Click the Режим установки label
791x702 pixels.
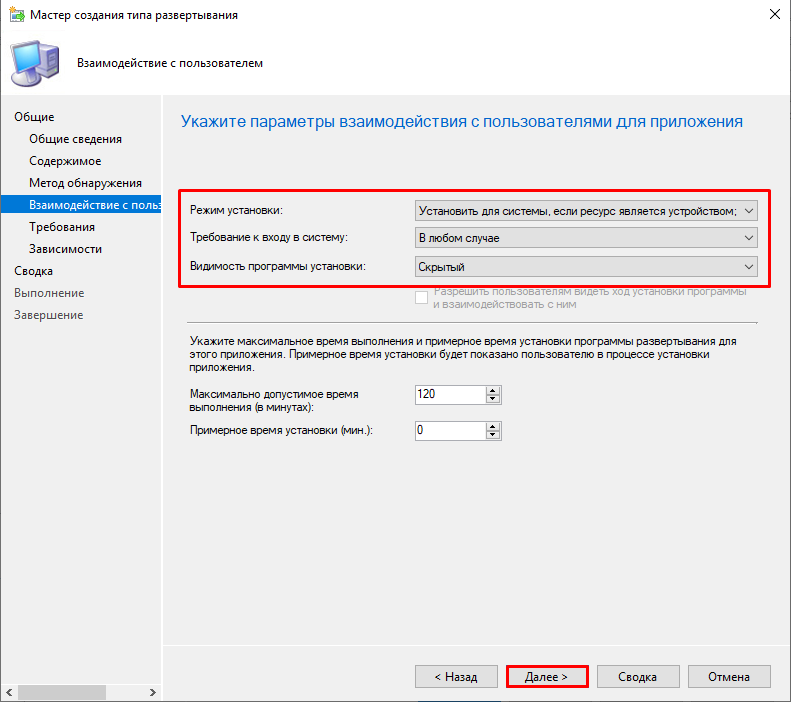coord(236,210)
